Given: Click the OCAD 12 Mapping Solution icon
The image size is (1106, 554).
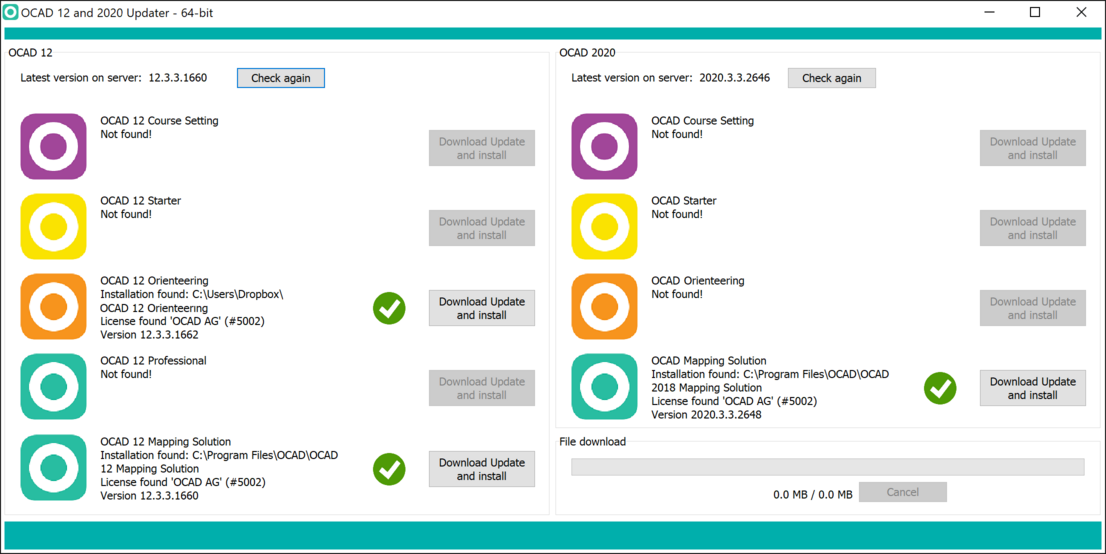Looking at the screenshot, I should 54,468.
